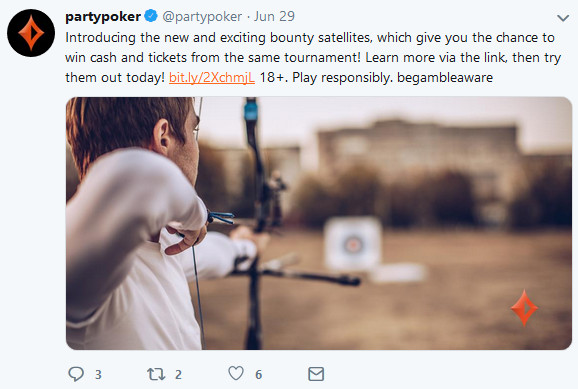Image resolution: width=578 pixels, height=389 pixels.
Task: Open the bit.ly/2XchmjL link
Action: tap(212, 77)
